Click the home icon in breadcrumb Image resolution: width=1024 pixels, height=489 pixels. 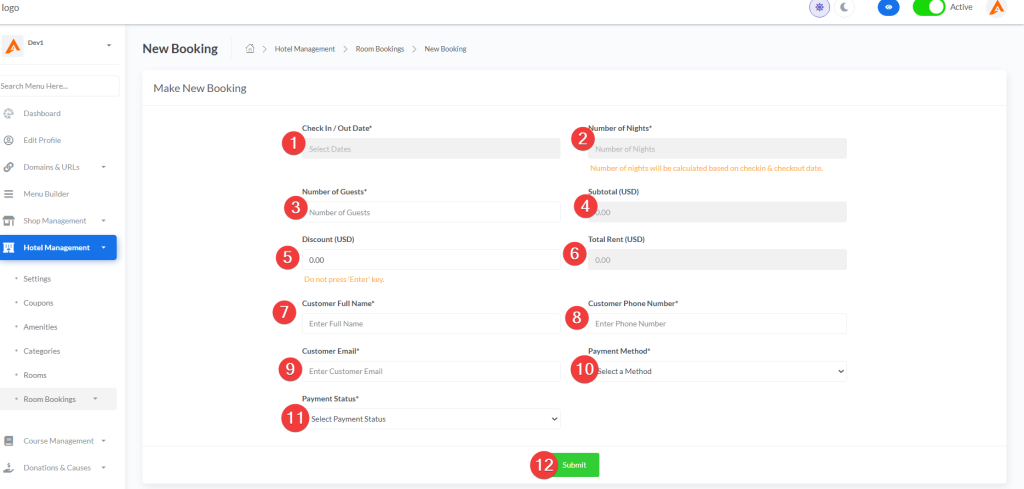(250, 49)
